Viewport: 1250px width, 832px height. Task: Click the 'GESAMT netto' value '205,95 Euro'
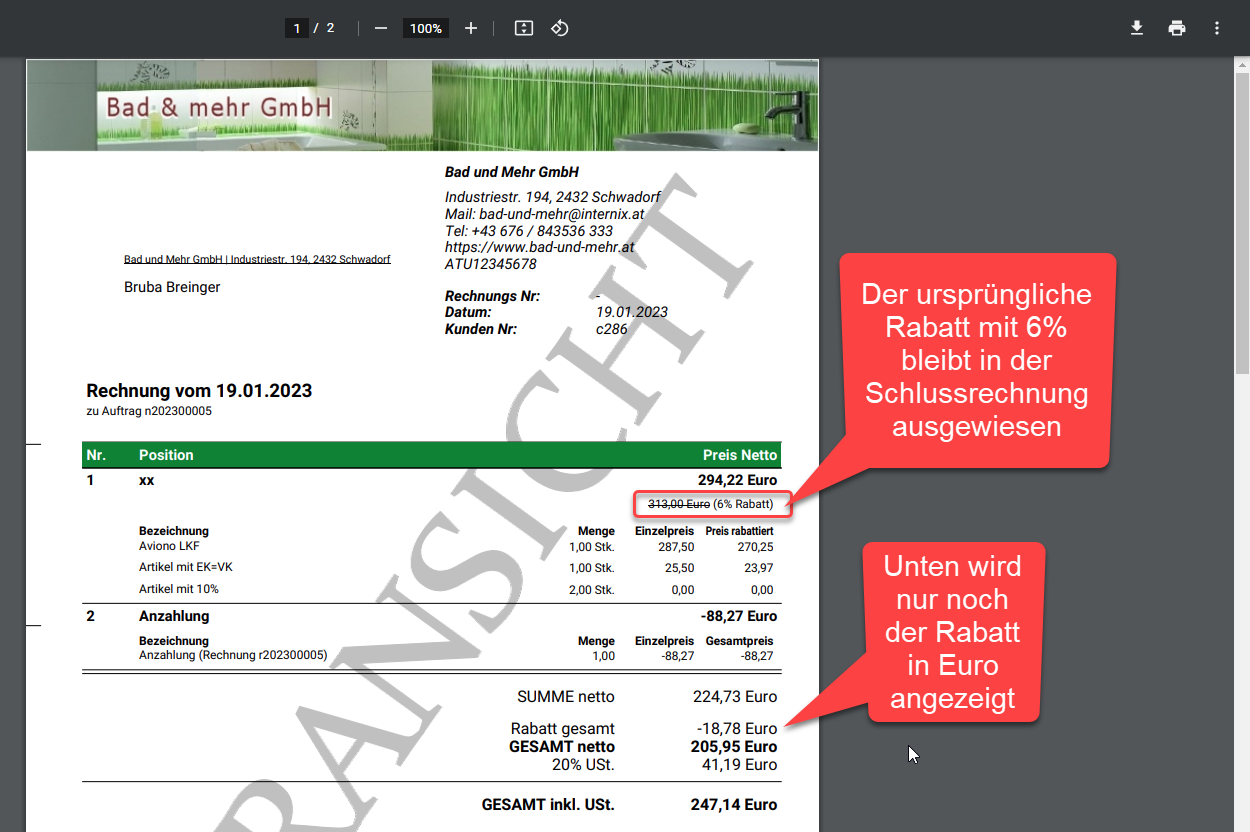click(734, 747)
